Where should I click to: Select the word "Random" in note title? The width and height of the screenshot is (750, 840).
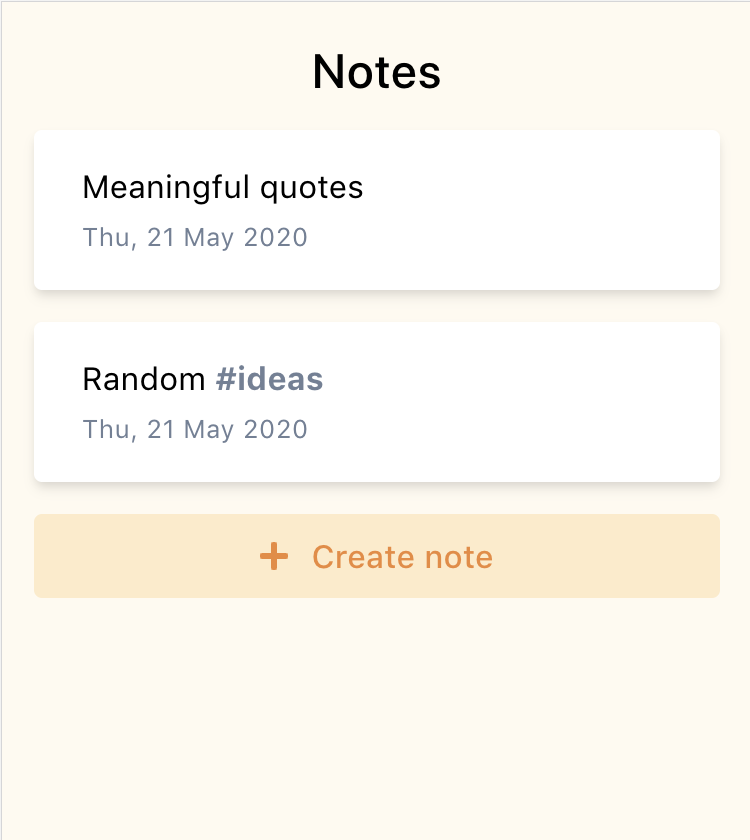point(144,379)
